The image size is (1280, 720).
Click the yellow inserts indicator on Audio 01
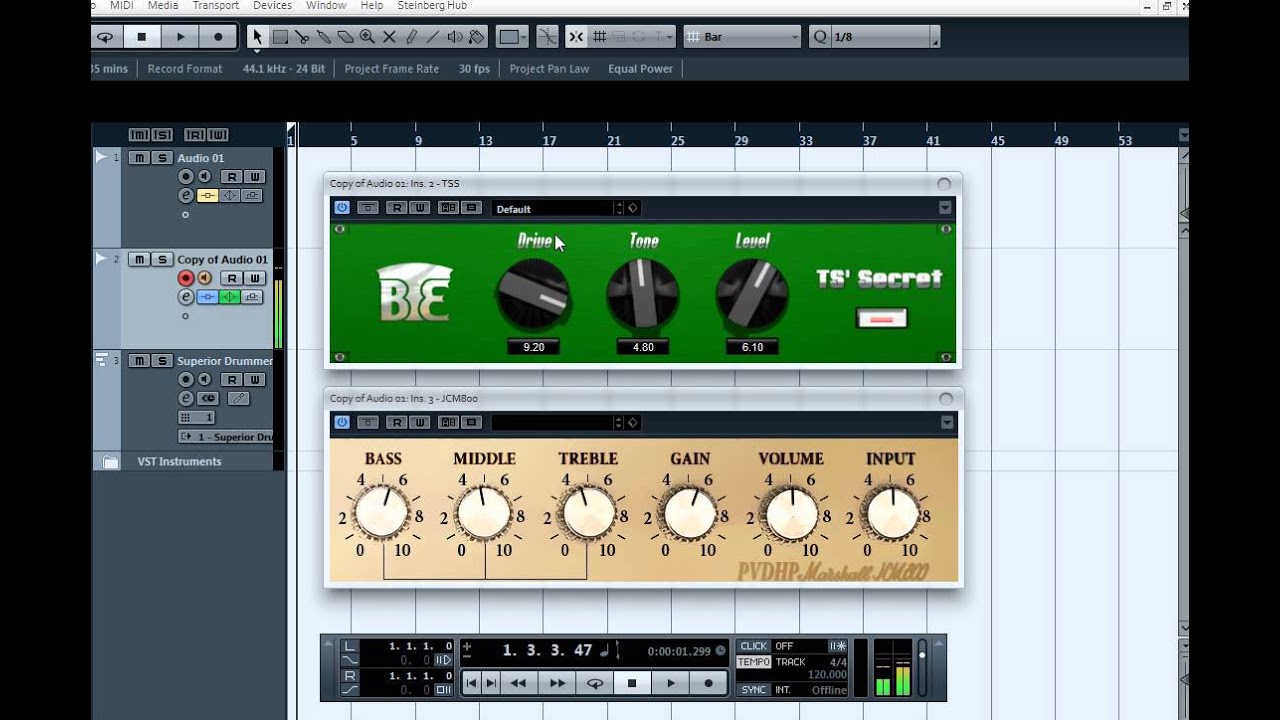point(208,196)
